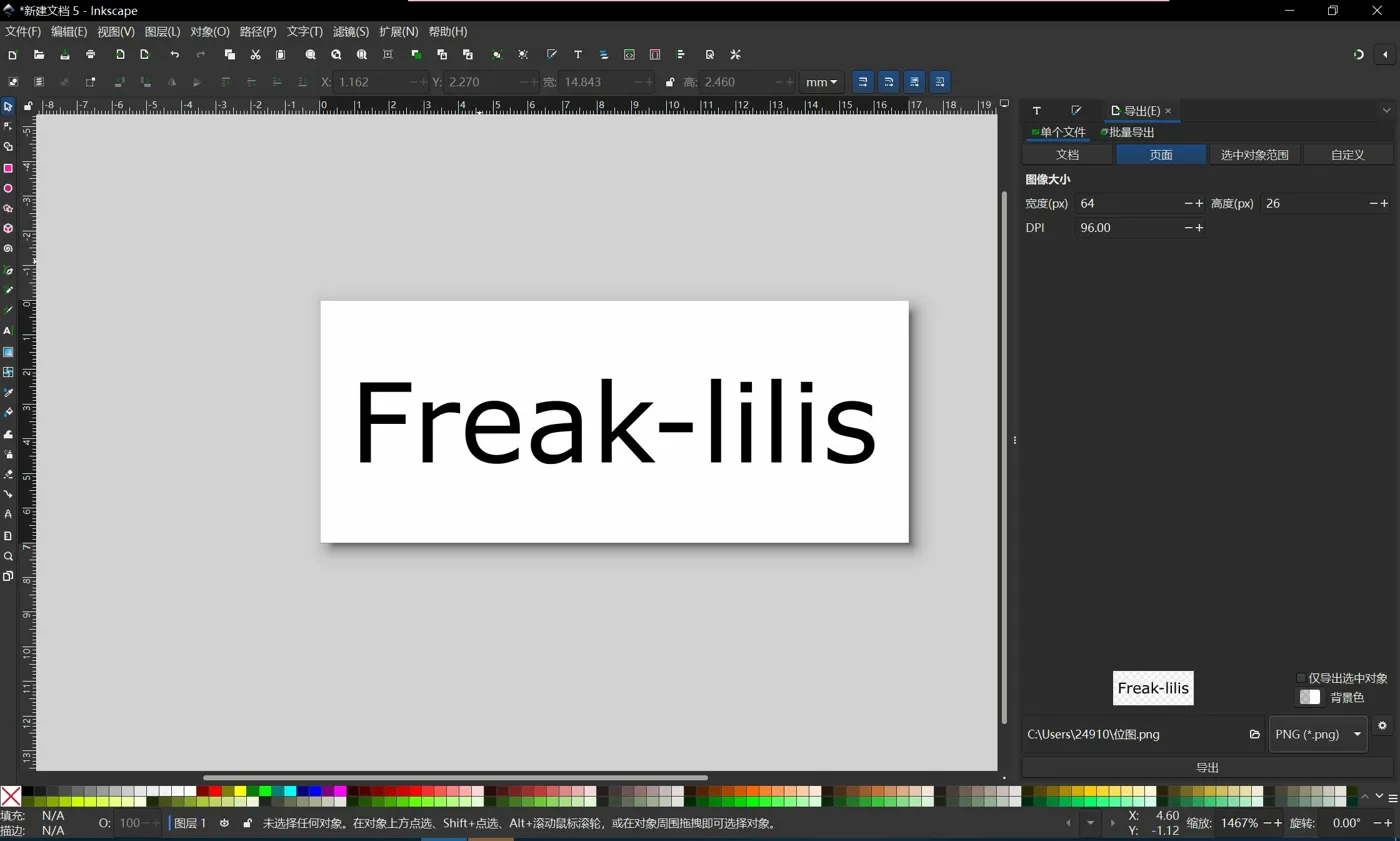
Task: Toggle scale stroke width with object
Action: 862,82
